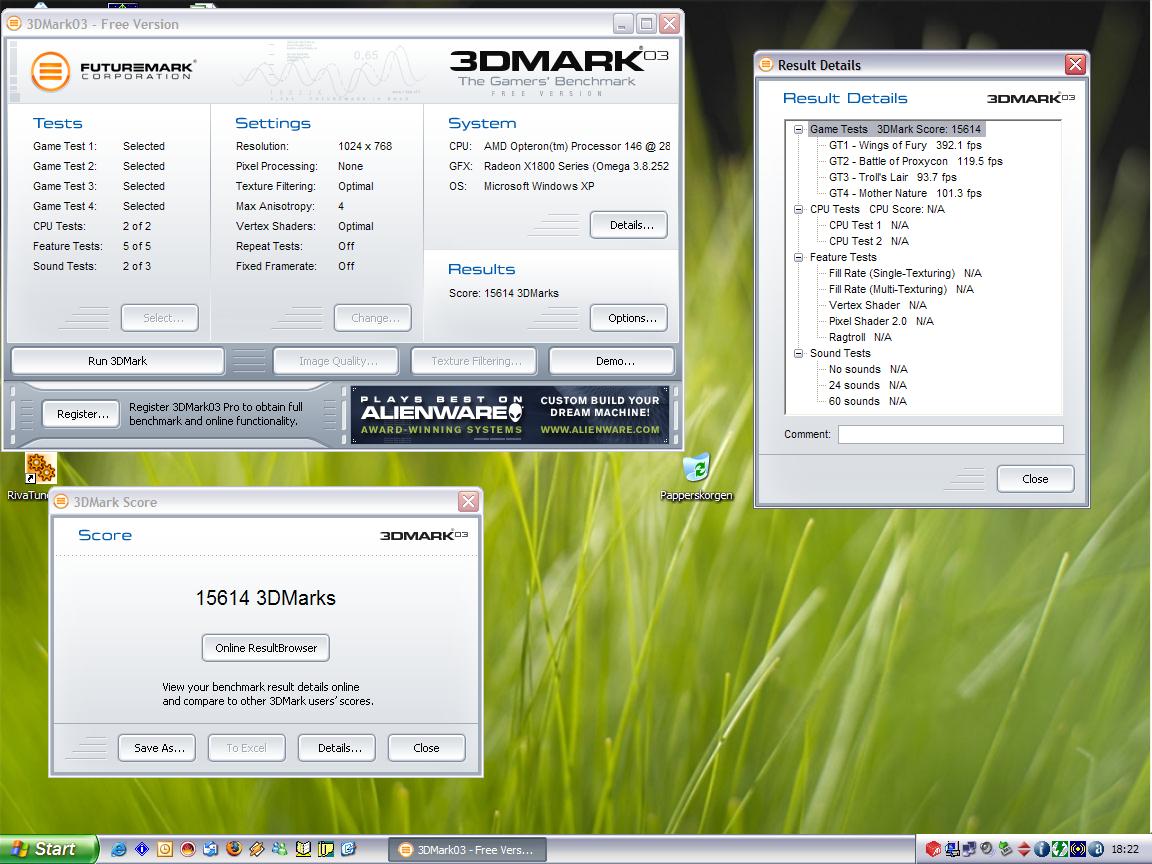Select GT1 - Wings of Fury result row

click(x=905, y=145)
